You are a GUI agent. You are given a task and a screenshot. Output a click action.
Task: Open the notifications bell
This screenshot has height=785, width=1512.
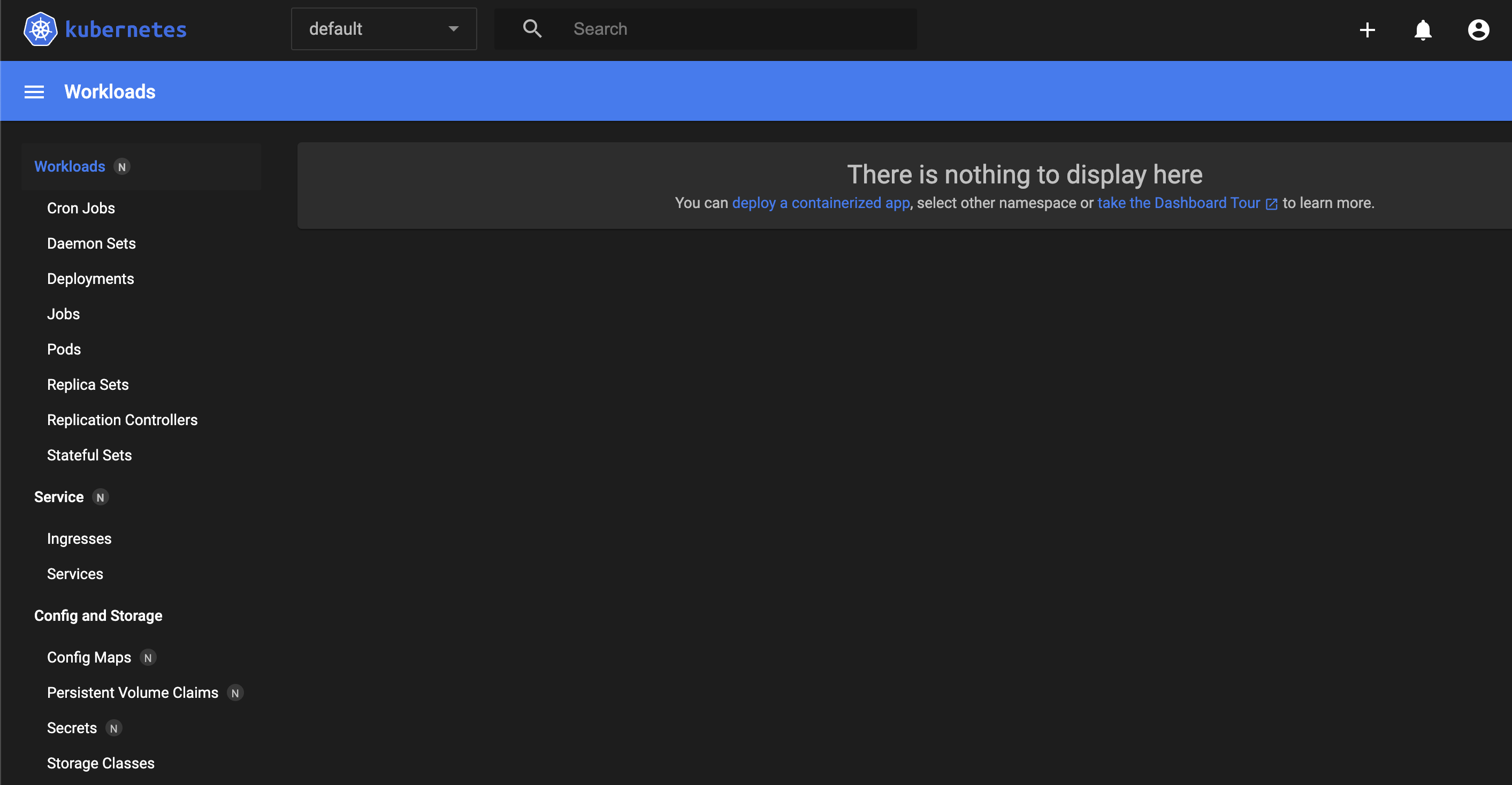pos(1422,30)
